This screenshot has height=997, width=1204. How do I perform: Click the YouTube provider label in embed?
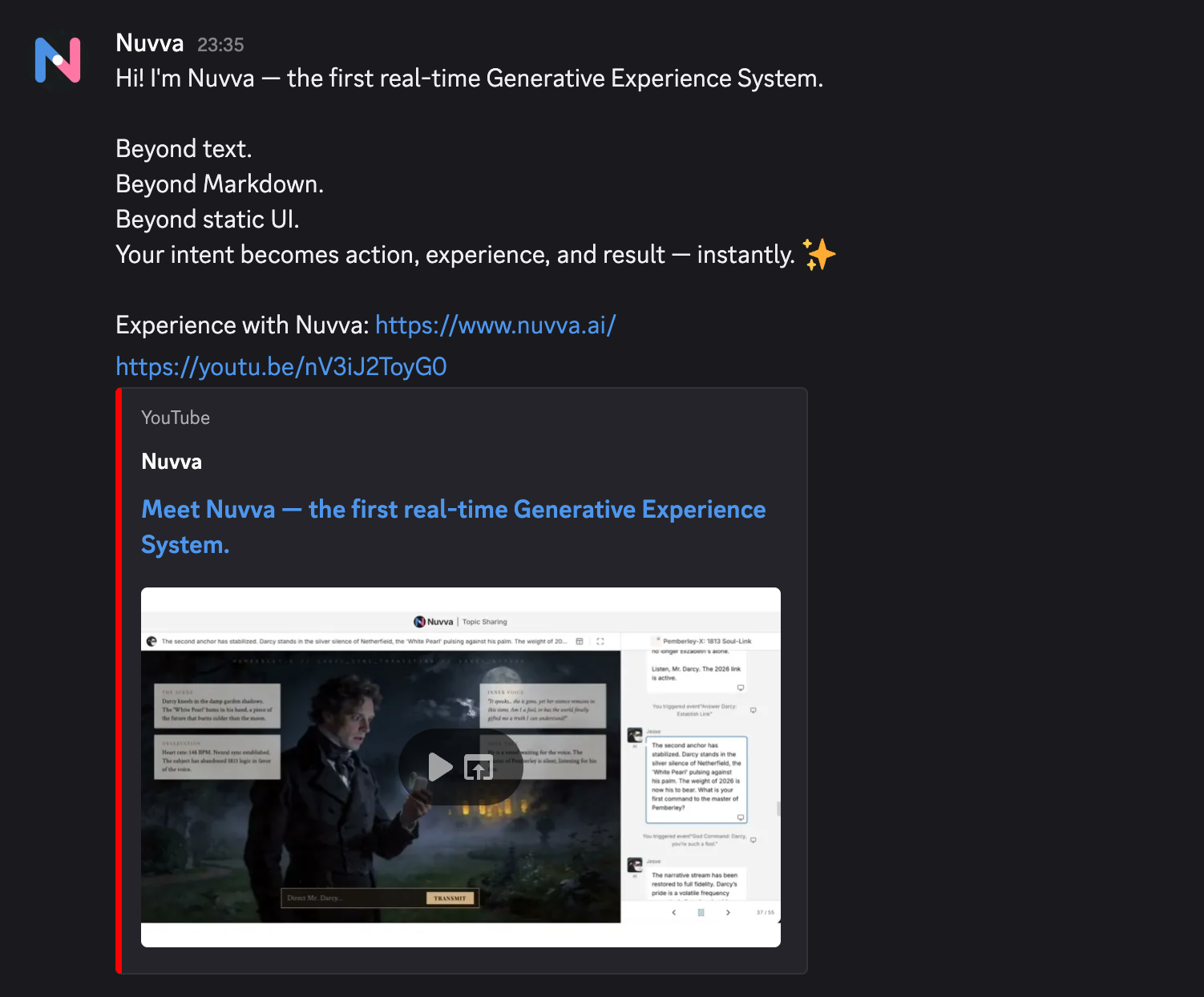176,418
